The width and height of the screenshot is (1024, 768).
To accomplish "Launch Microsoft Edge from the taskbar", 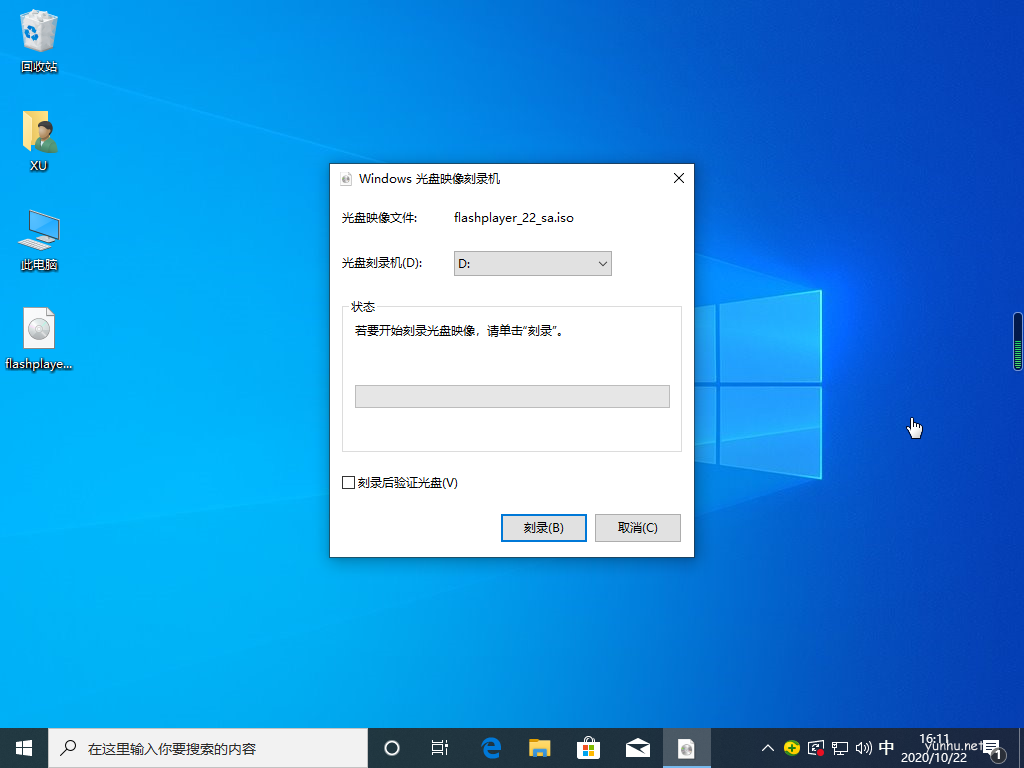I will [490, 748].
